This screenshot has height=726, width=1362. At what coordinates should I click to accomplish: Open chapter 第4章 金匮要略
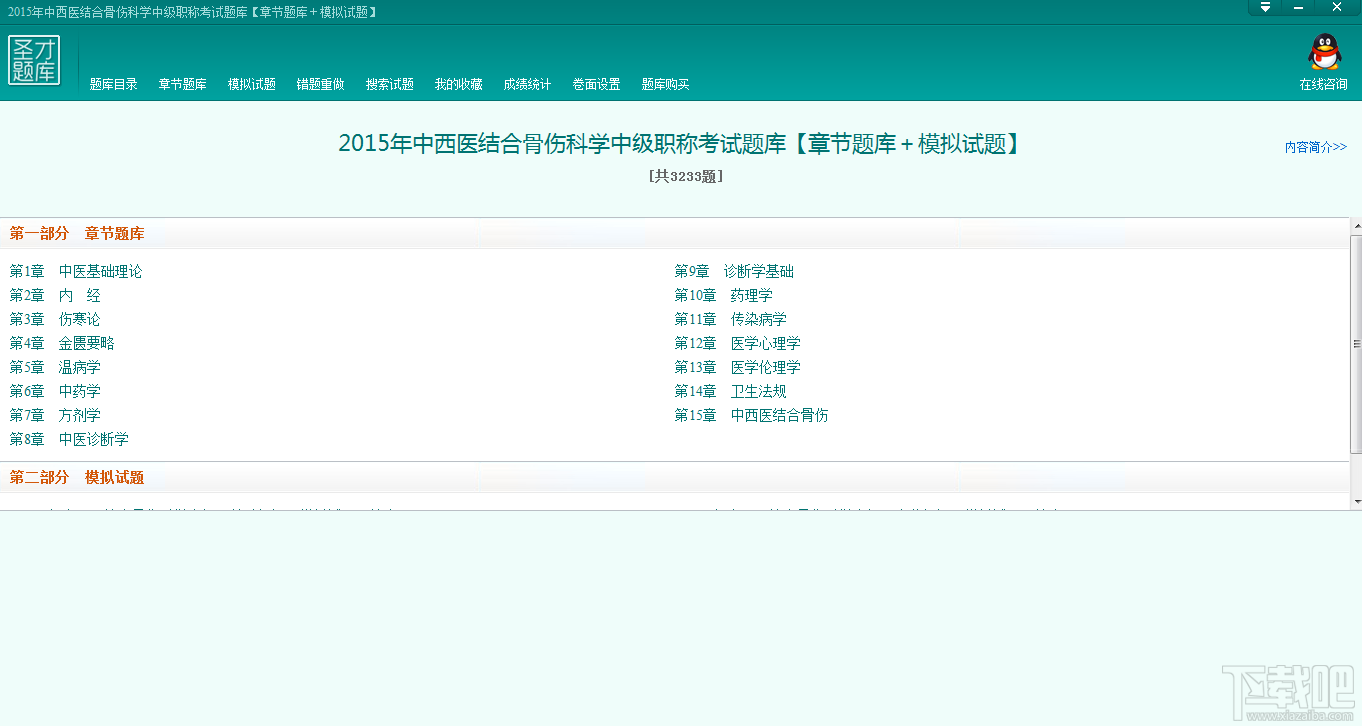(62, 343)
